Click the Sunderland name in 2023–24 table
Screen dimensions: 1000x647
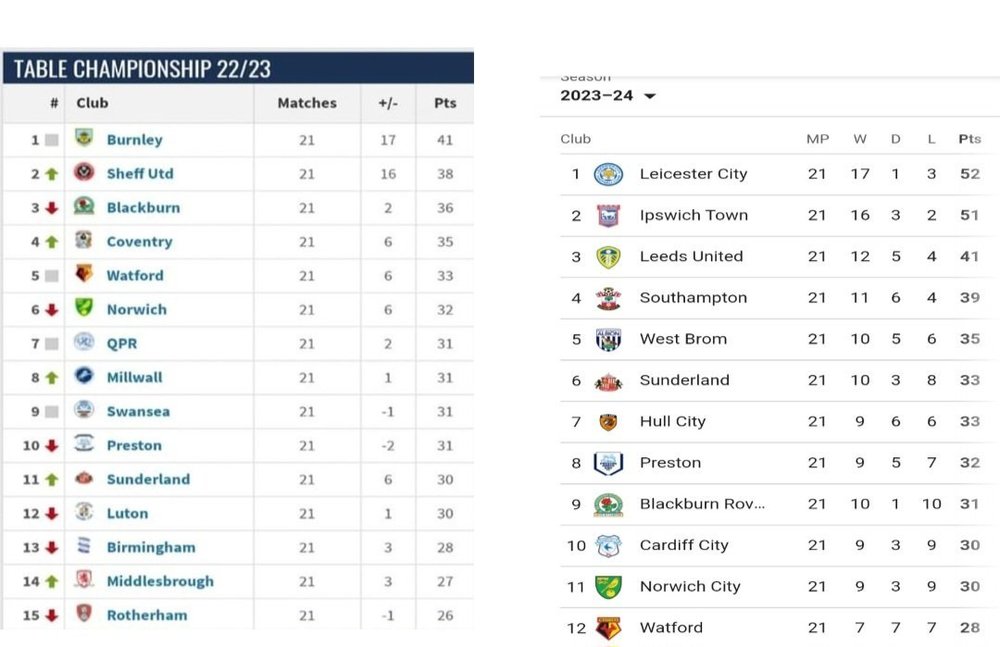coord(684,380)
